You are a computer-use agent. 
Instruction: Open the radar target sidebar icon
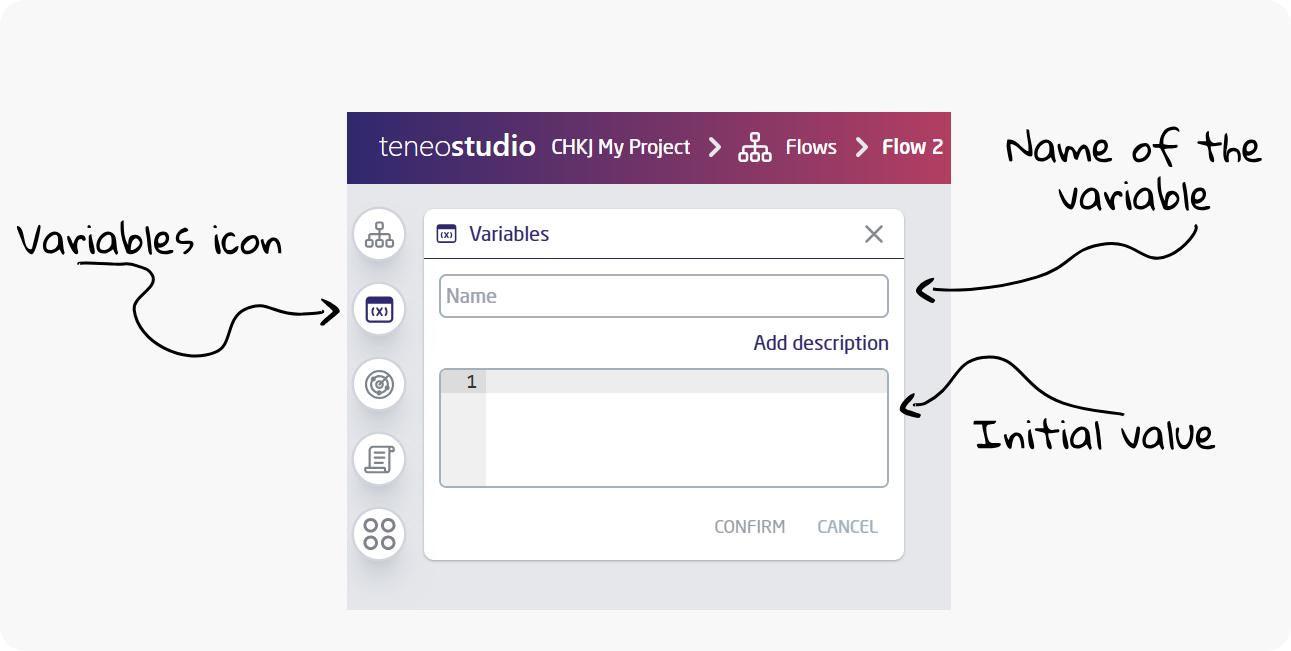point(379,385)
